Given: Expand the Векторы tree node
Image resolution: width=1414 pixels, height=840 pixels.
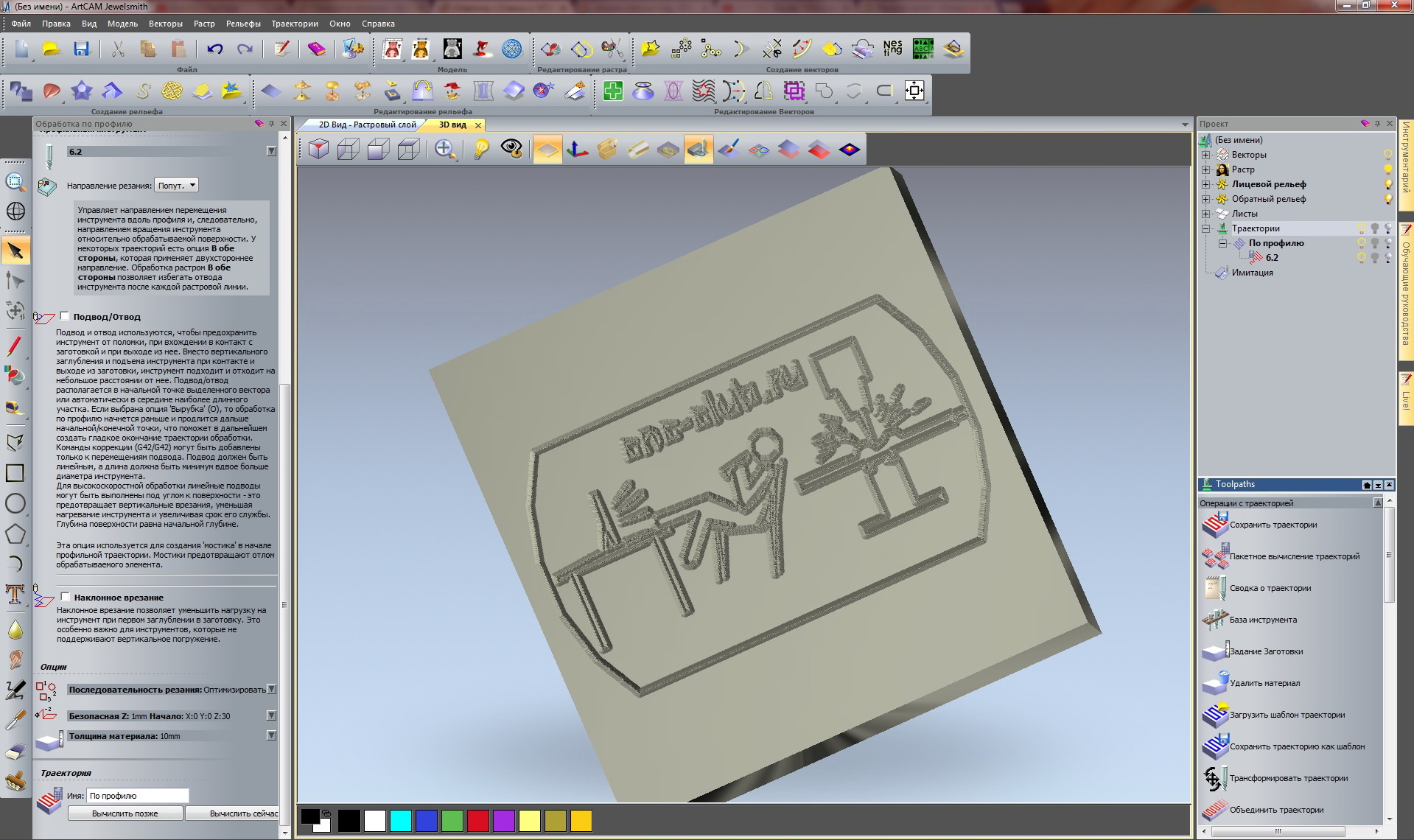Looking at the screenshot, I should (x=1206, y=155).
